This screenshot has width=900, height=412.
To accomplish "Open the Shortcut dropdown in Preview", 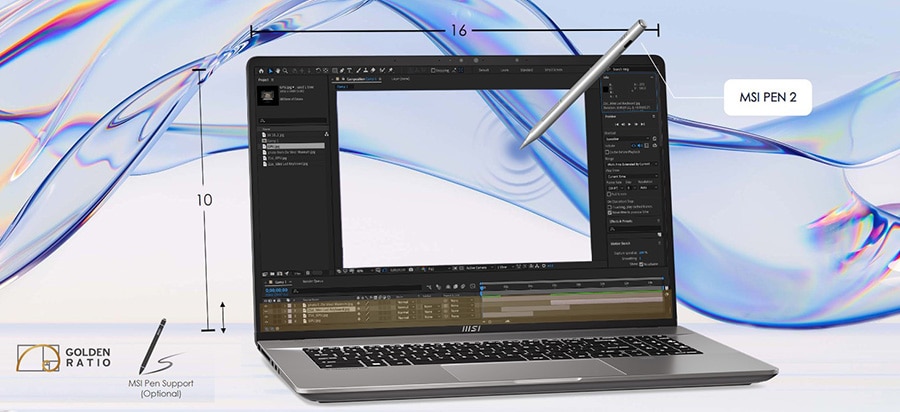I will tap(627, 139).
